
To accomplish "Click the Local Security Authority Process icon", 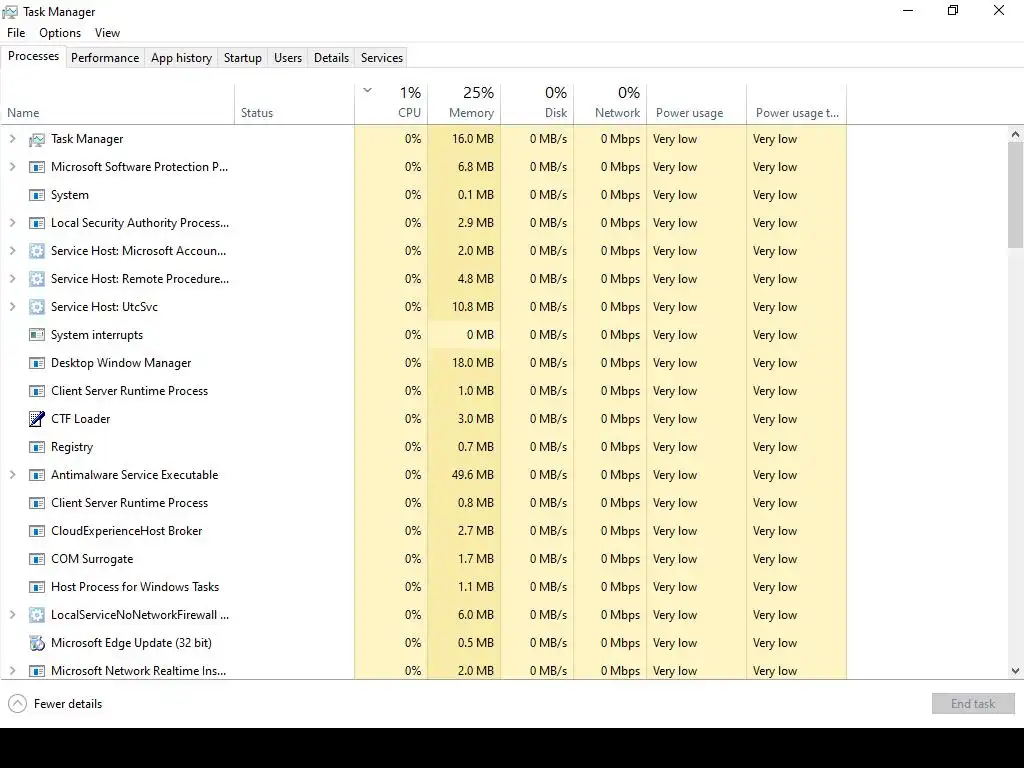I will (x=37, y=223).
